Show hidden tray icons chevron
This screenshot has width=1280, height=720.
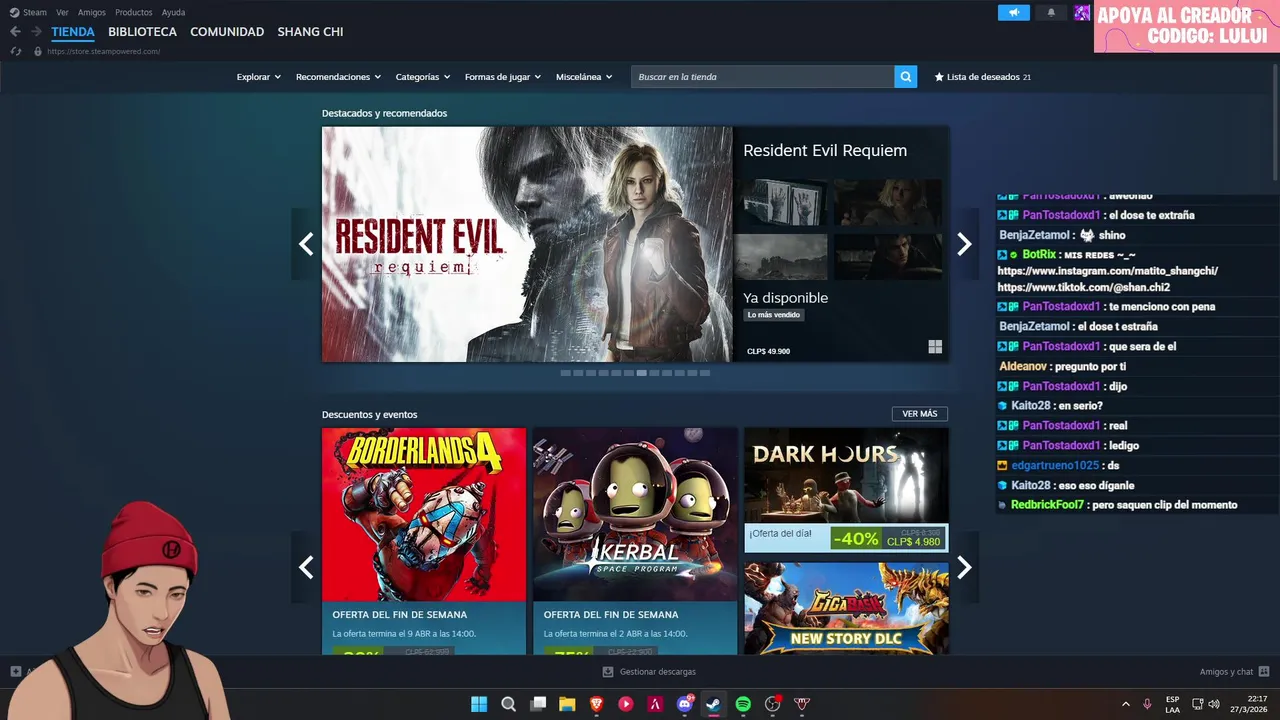(1125, 704)
